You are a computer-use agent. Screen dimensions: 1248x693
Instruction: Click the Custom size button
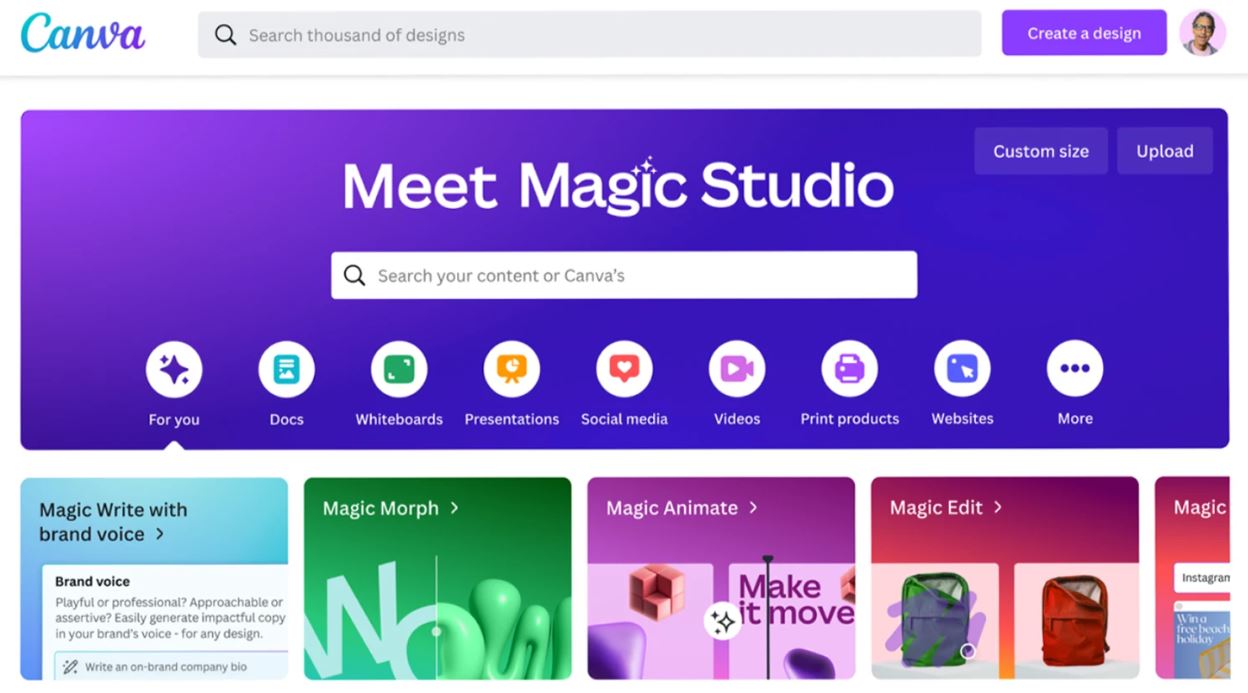click(x=1040, y=151)
